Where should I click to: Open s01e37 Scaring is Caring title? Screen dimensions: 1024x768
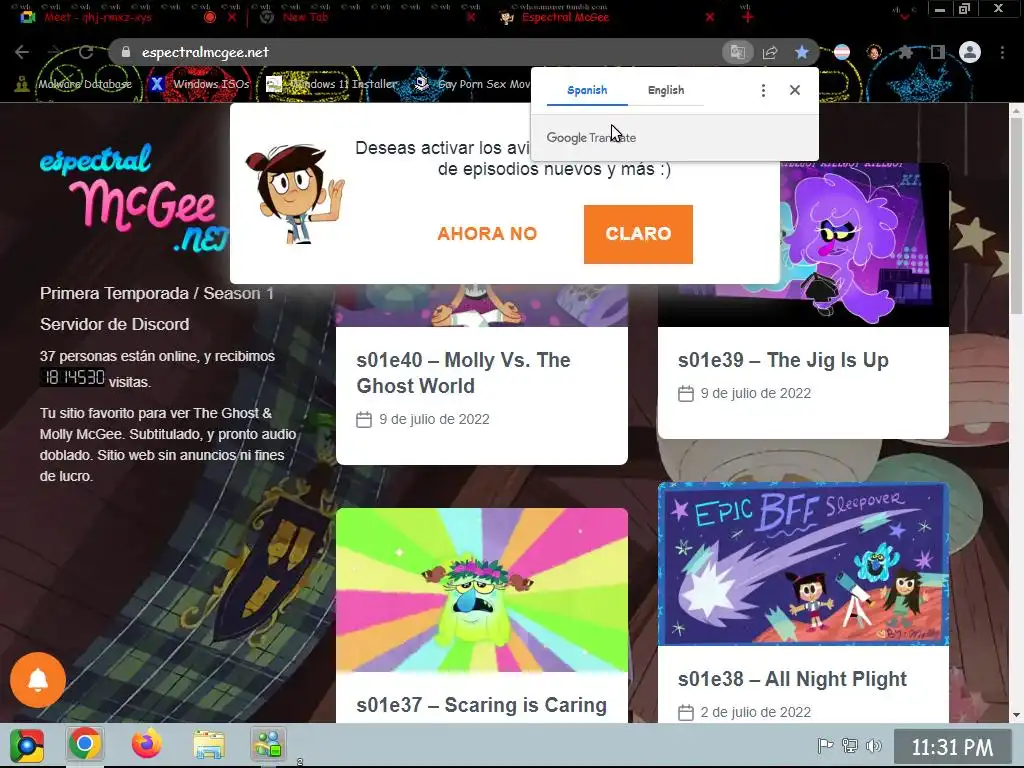coord(481,705)
